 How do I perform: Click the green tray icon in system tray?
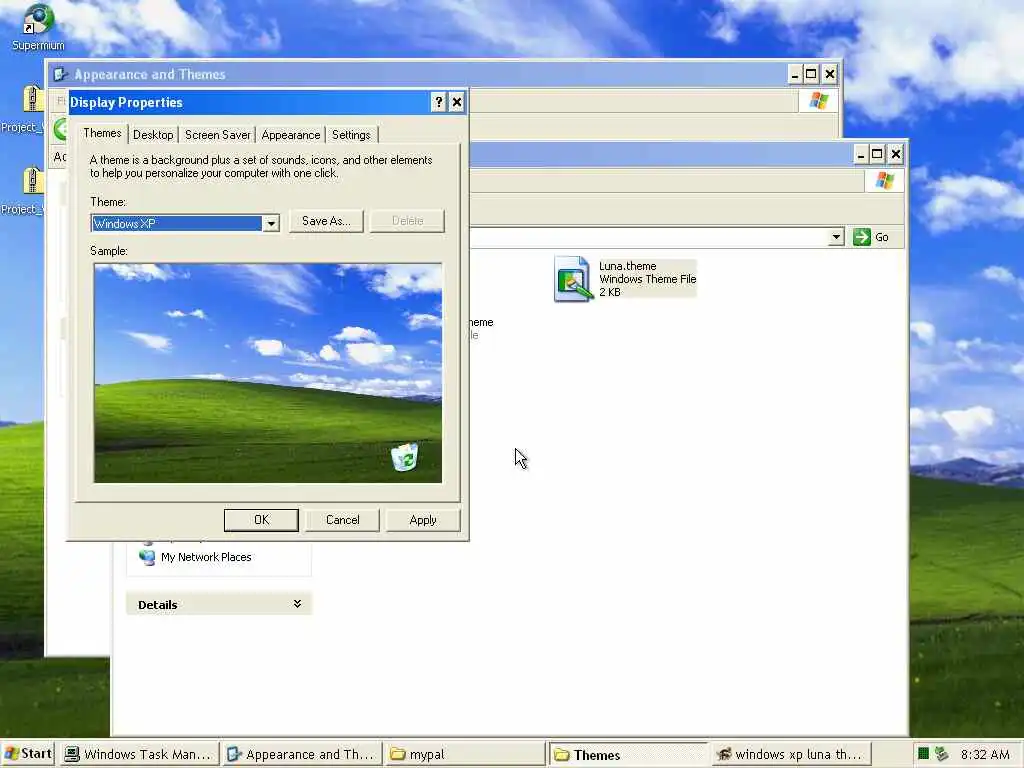(923, 754)
